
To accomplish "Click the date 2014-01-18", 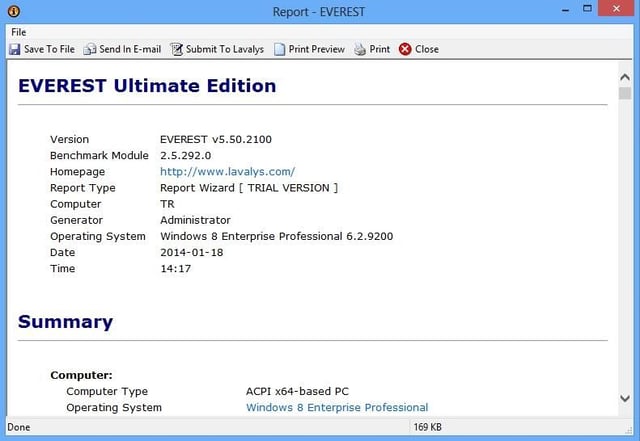I will click(192, 252).
